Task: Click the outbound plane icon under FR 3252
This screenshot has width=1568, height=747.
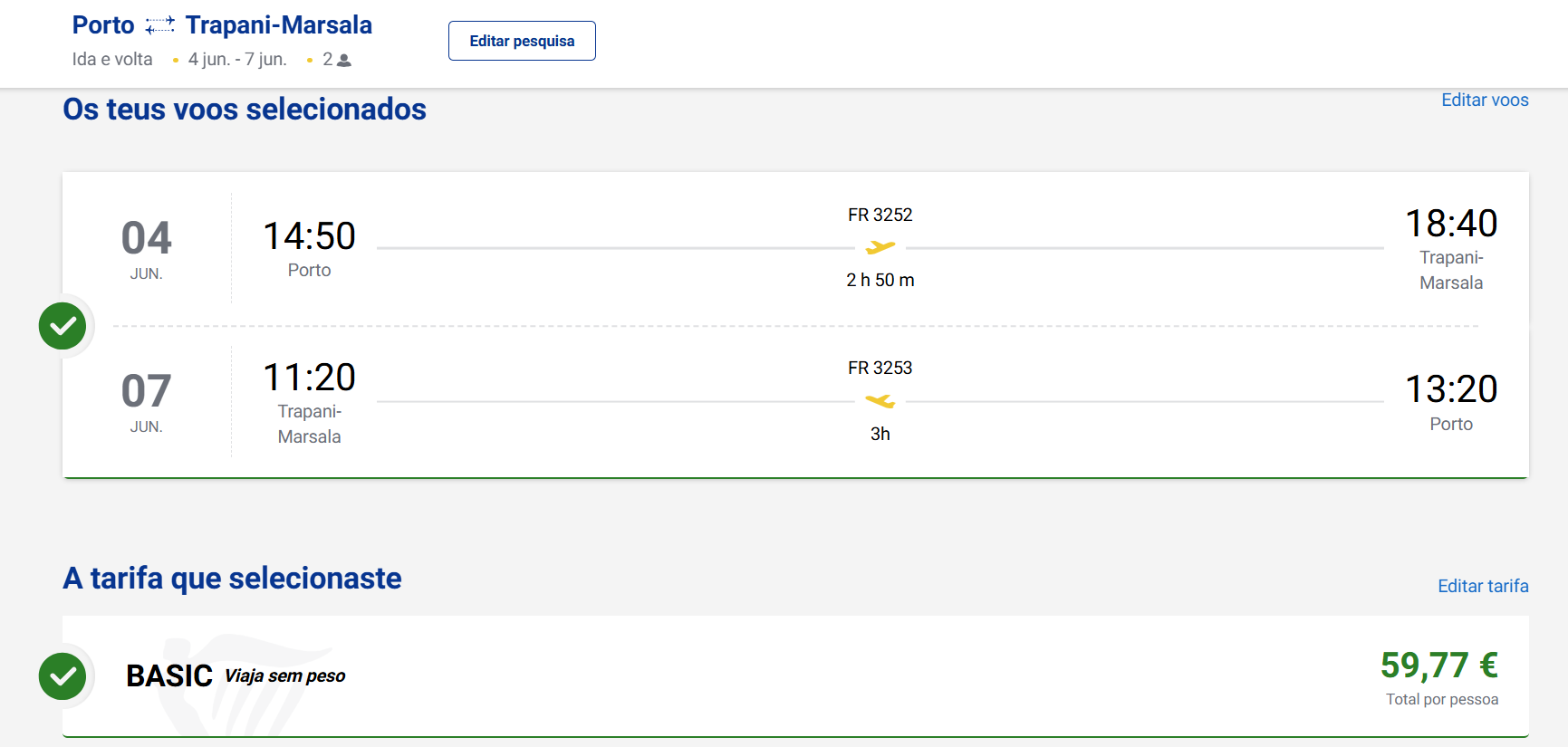Action: pyautogui.click(x=880, y=246)
